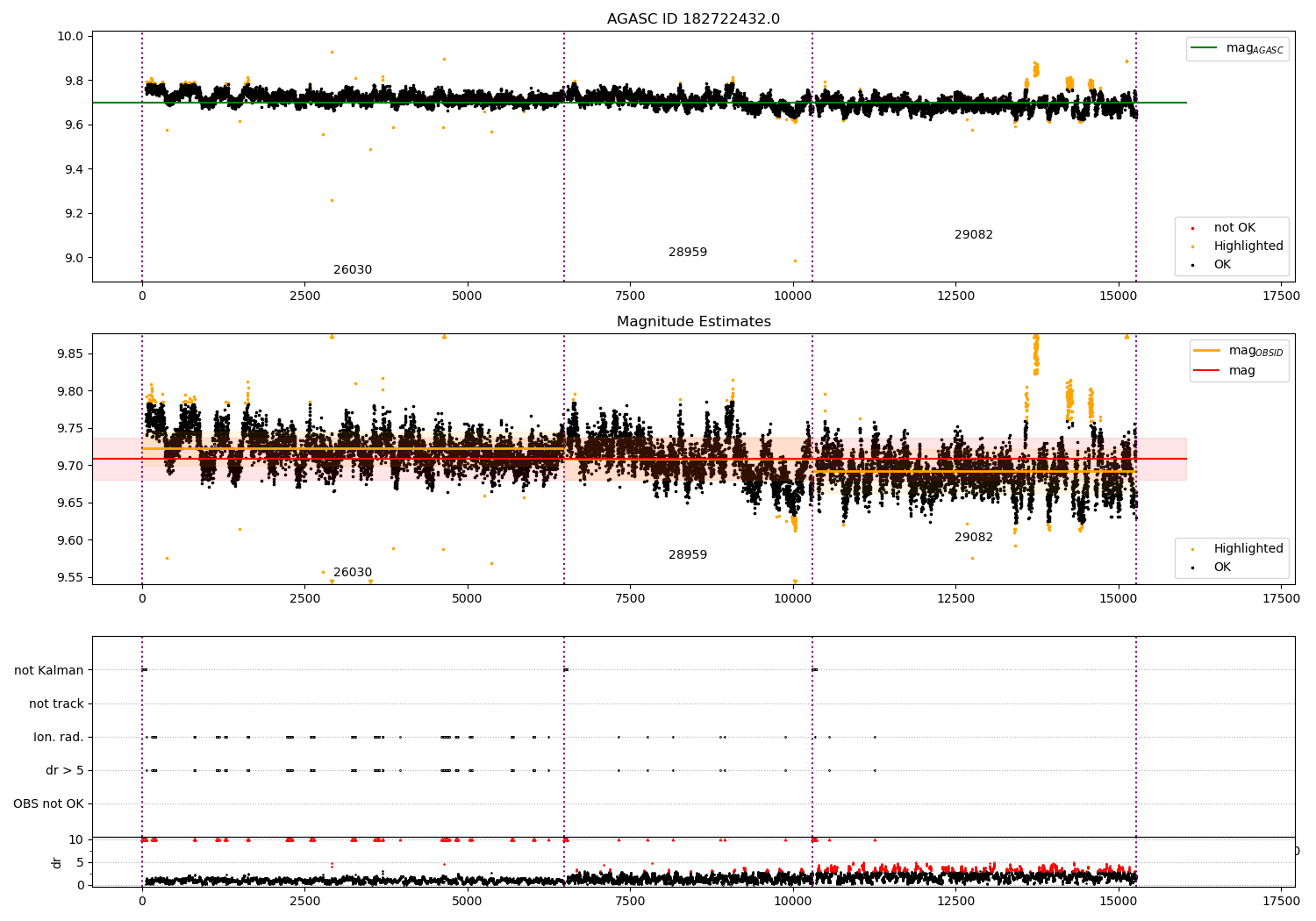Click obsid label 29082 in the AGASC ID plot
Image resolution: width=1316 pixels, height=921 pixels.
(x=974, y=235)
